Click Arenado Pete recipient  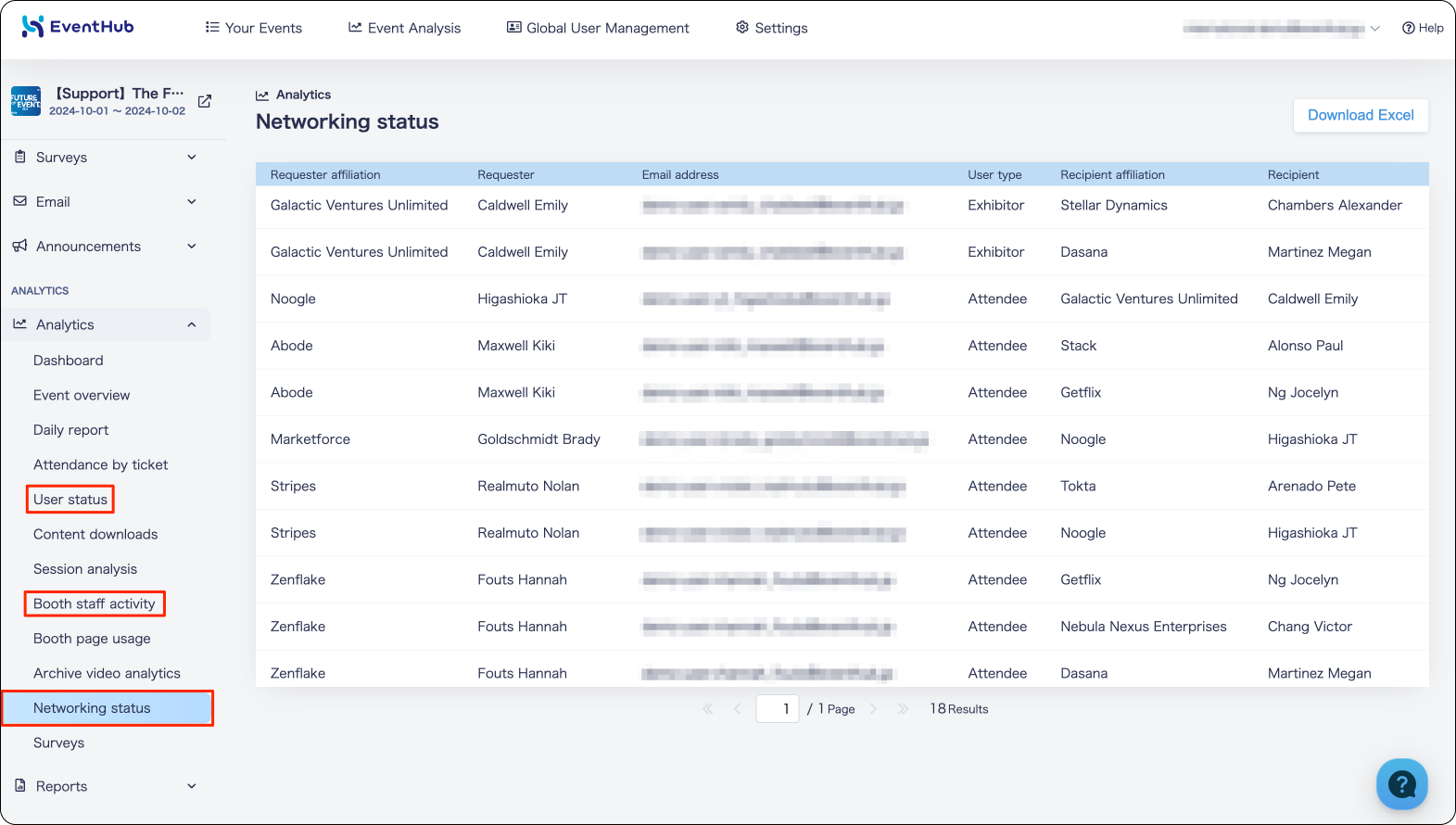tap(1311, 486)
